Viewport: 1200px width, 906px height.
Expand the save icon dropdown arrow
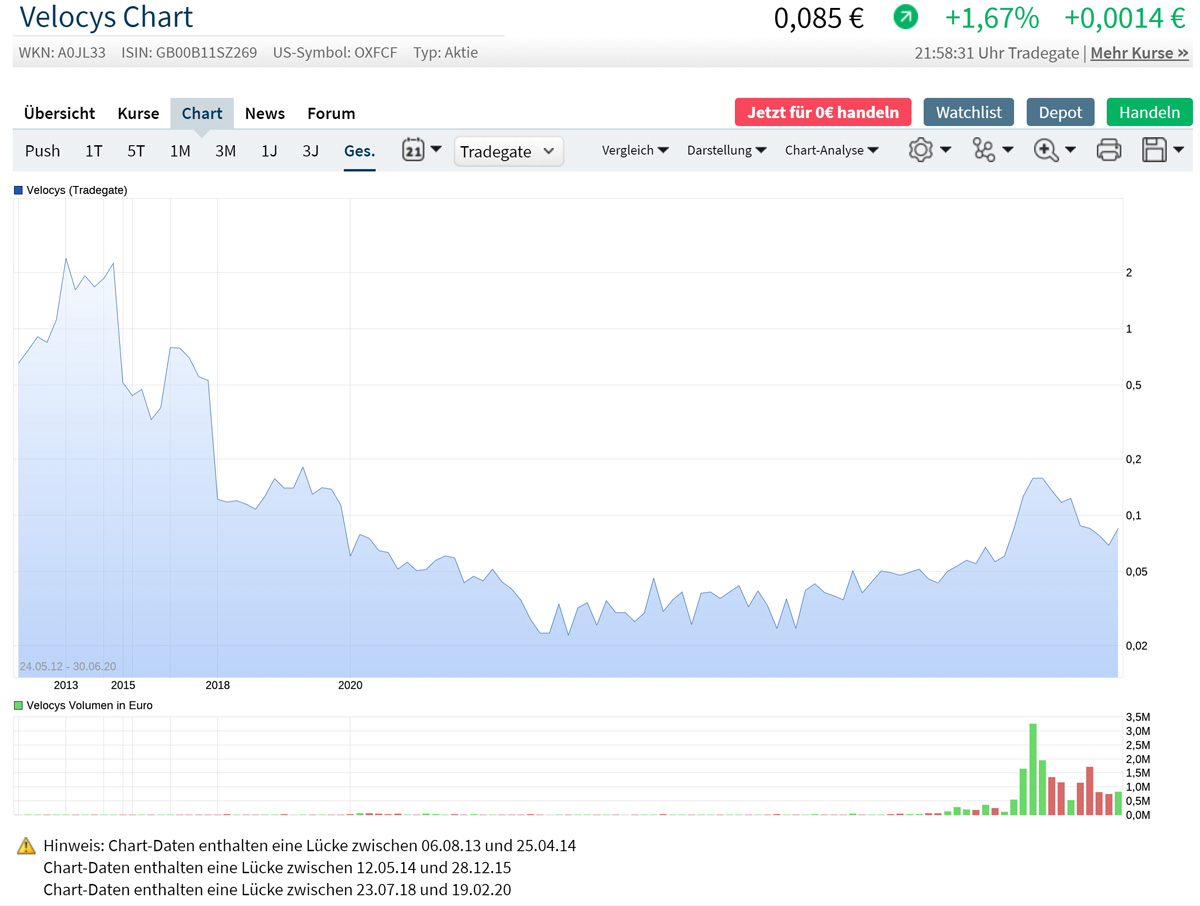tap(1179, 151)
